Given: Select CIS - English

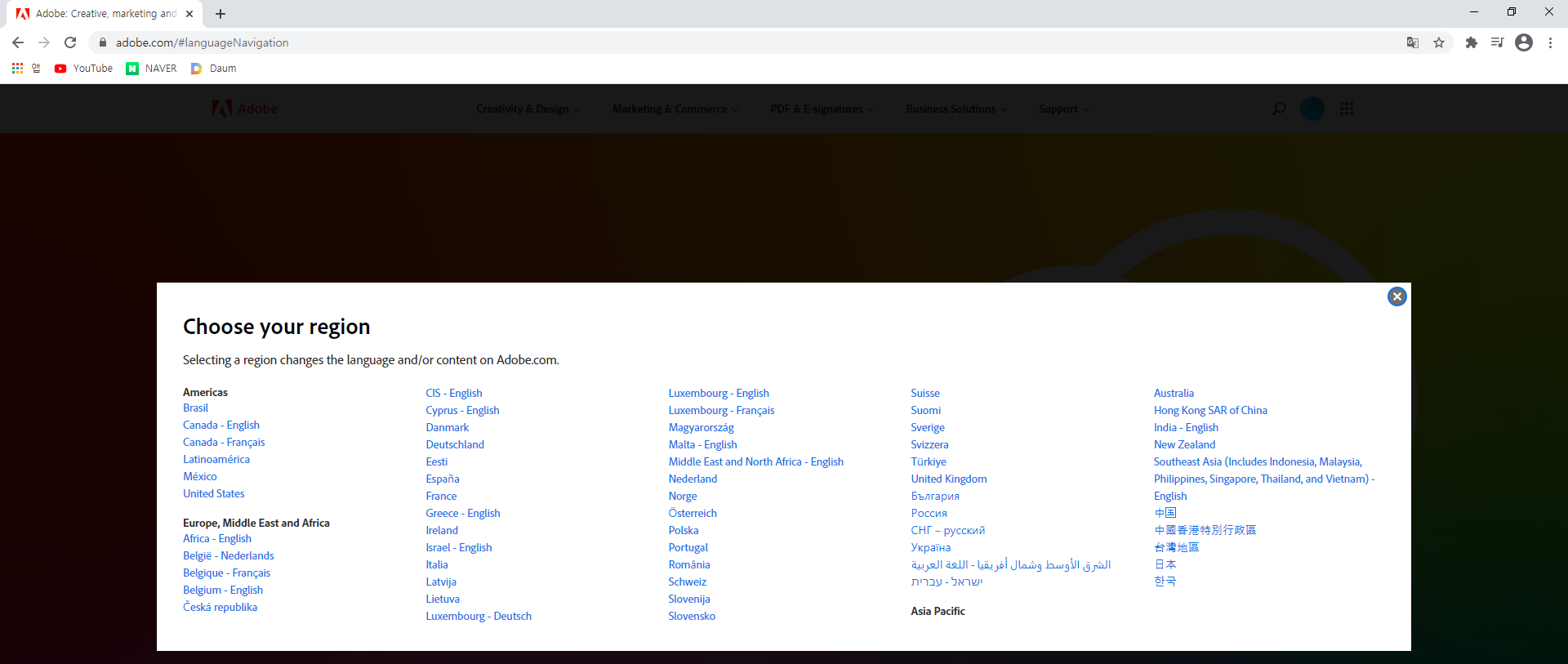Looking at the screenshot, I should pyautogui.click(x=454, y=394).
